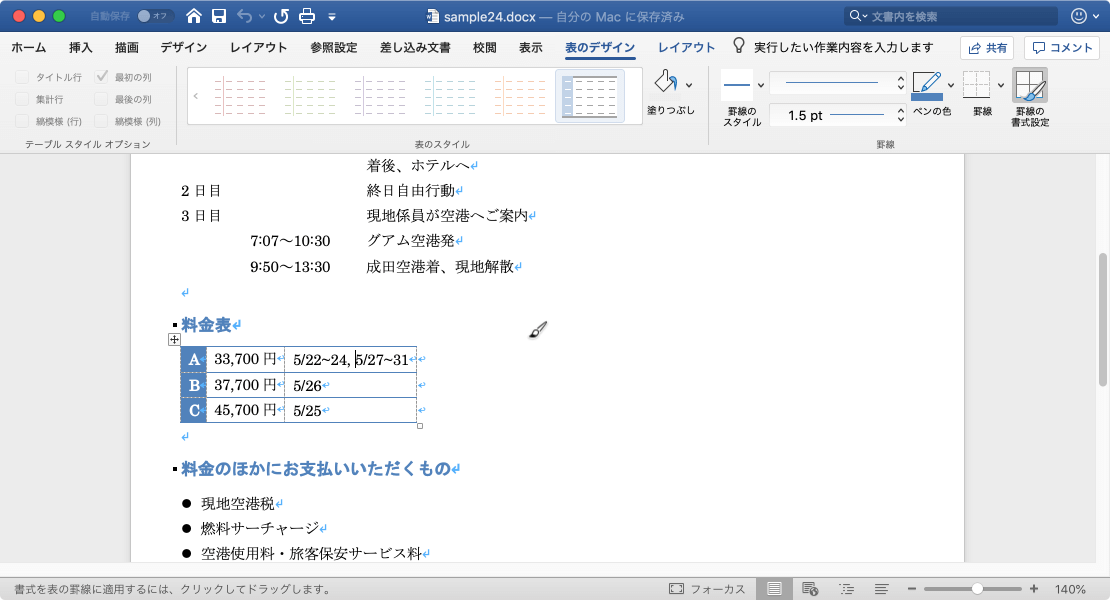Click the document search field

point(951,16)
